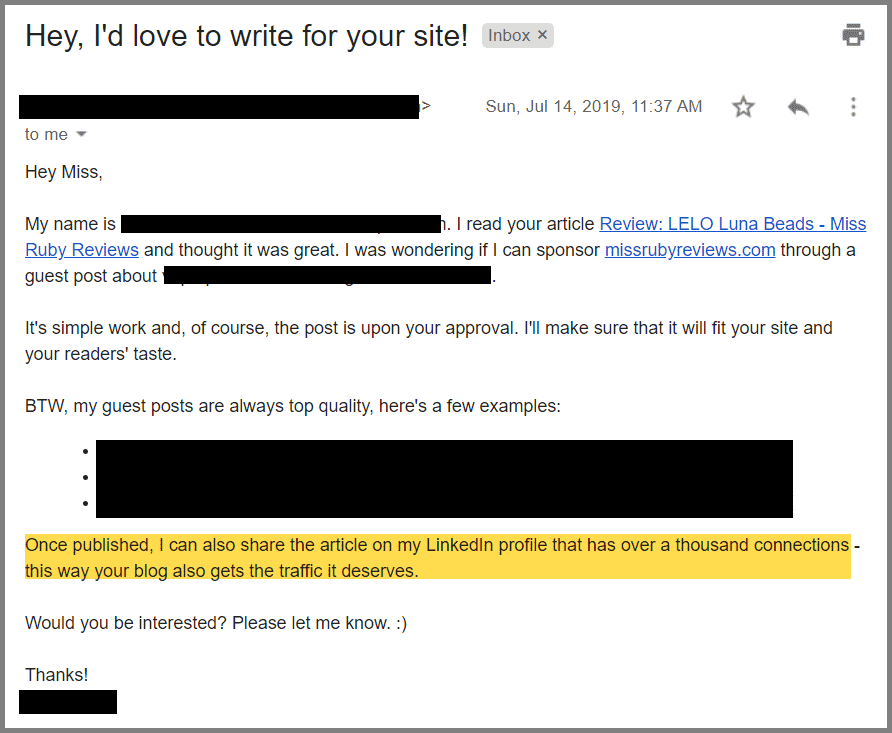The image size is (892, 733).
Task: Click the yellow highlighted LinkedIn sentence
Action: coord(438,557)
